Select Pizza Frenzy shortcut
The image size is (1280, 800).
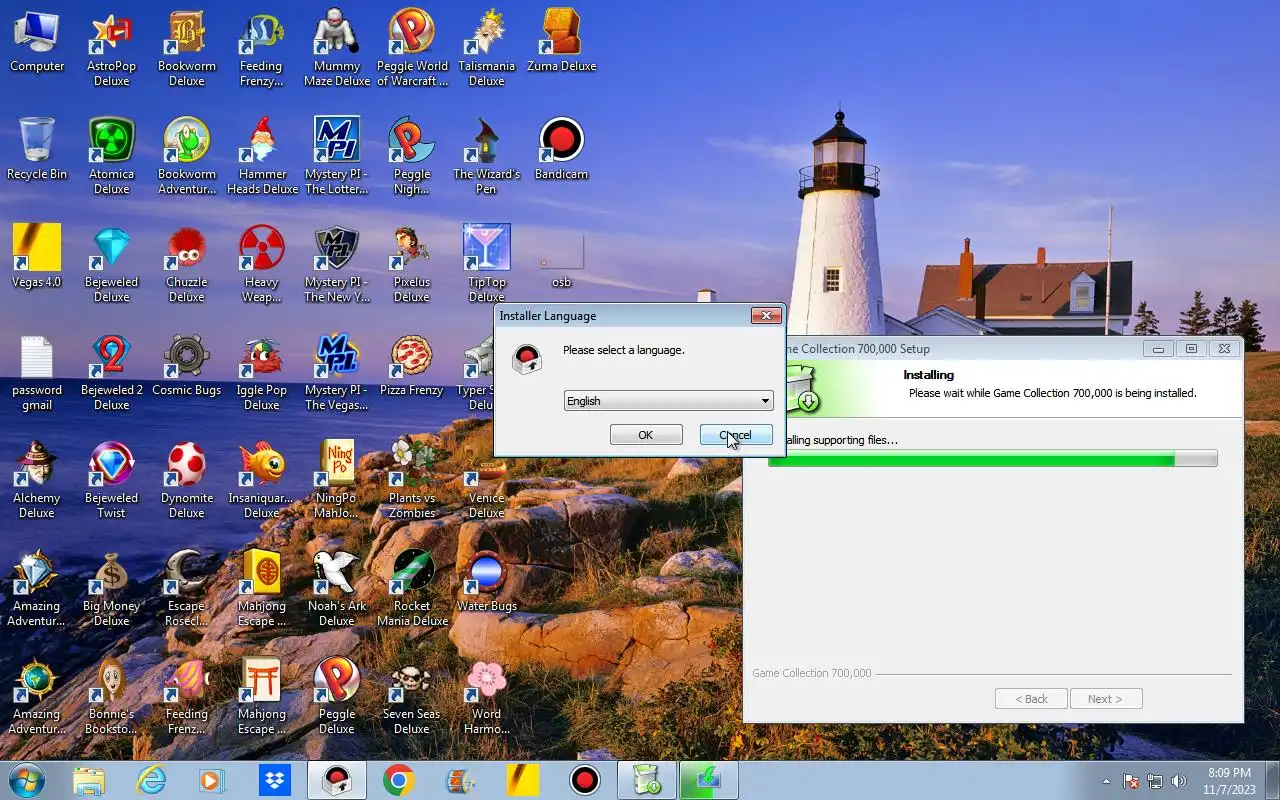[x=412, y=366]
